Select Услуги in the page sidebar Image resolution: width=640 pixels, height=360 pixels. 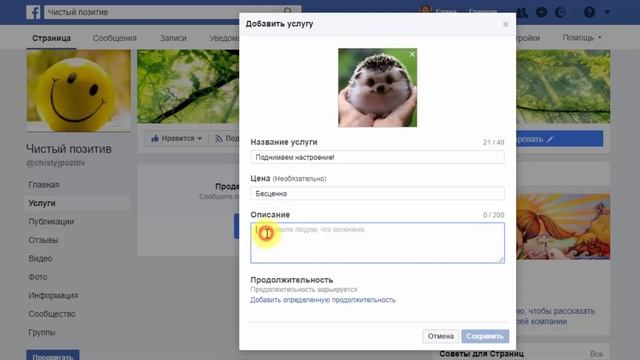tap(42, 203)
